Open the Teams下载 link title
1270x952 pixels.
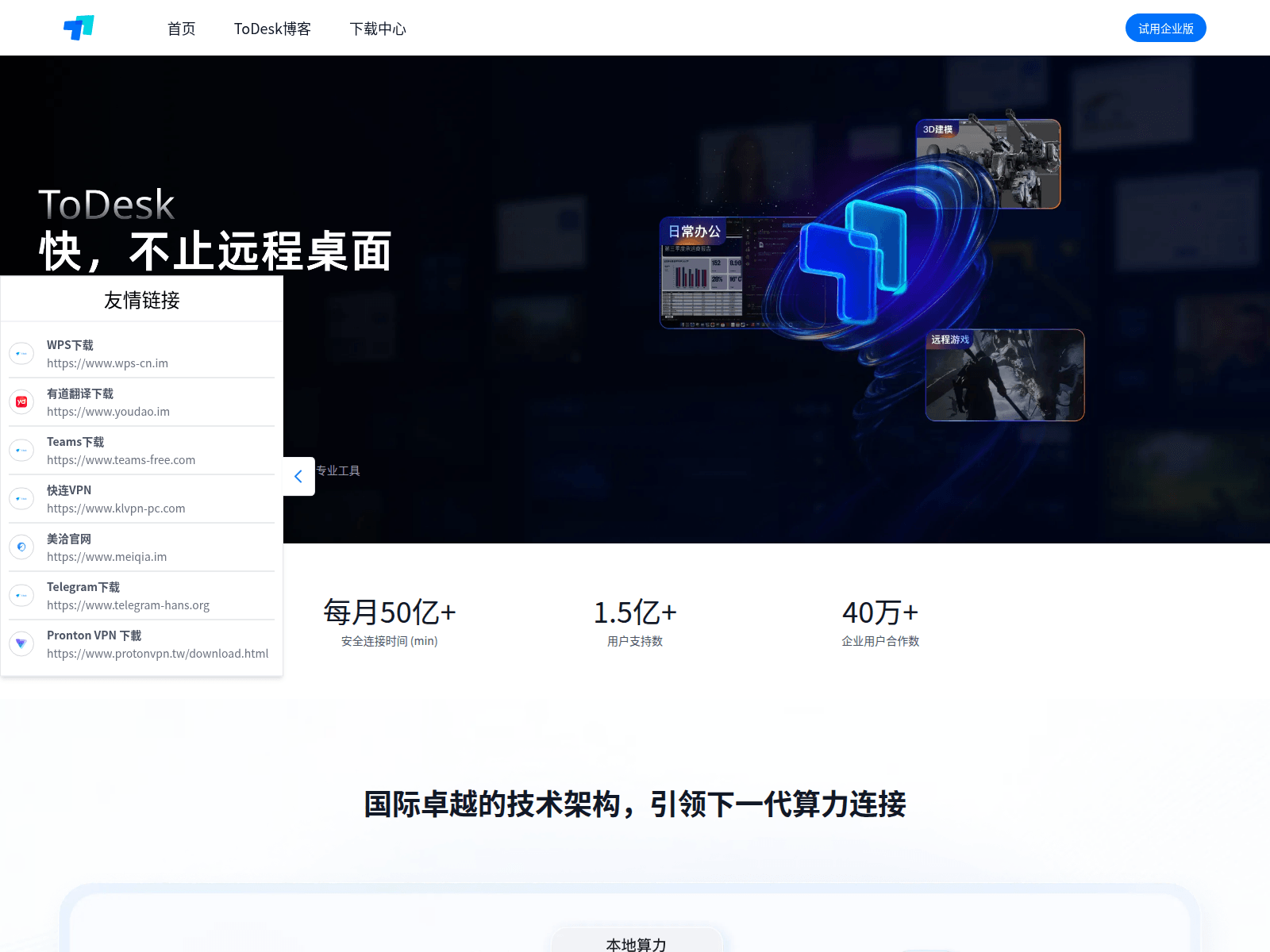[75, 442]
